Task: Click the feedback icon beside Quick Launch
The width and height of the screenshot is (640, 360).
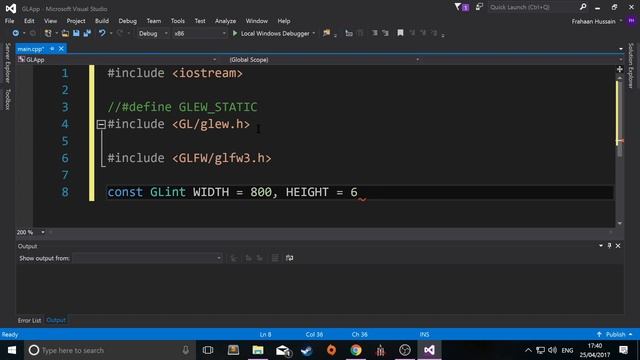Action: tap(479, 7)
